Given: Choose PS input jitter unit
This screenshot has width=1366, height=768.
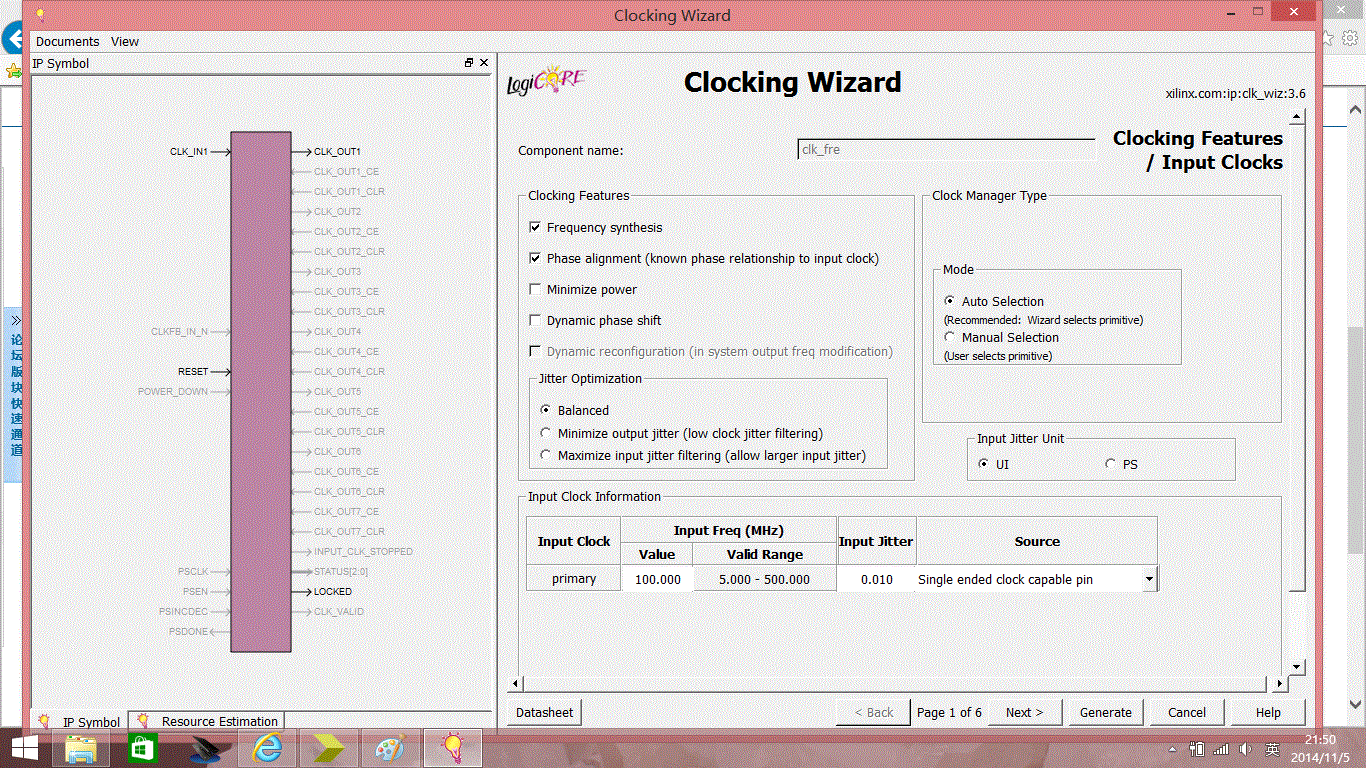Looking at the screenshot, I should point(1110,464).
